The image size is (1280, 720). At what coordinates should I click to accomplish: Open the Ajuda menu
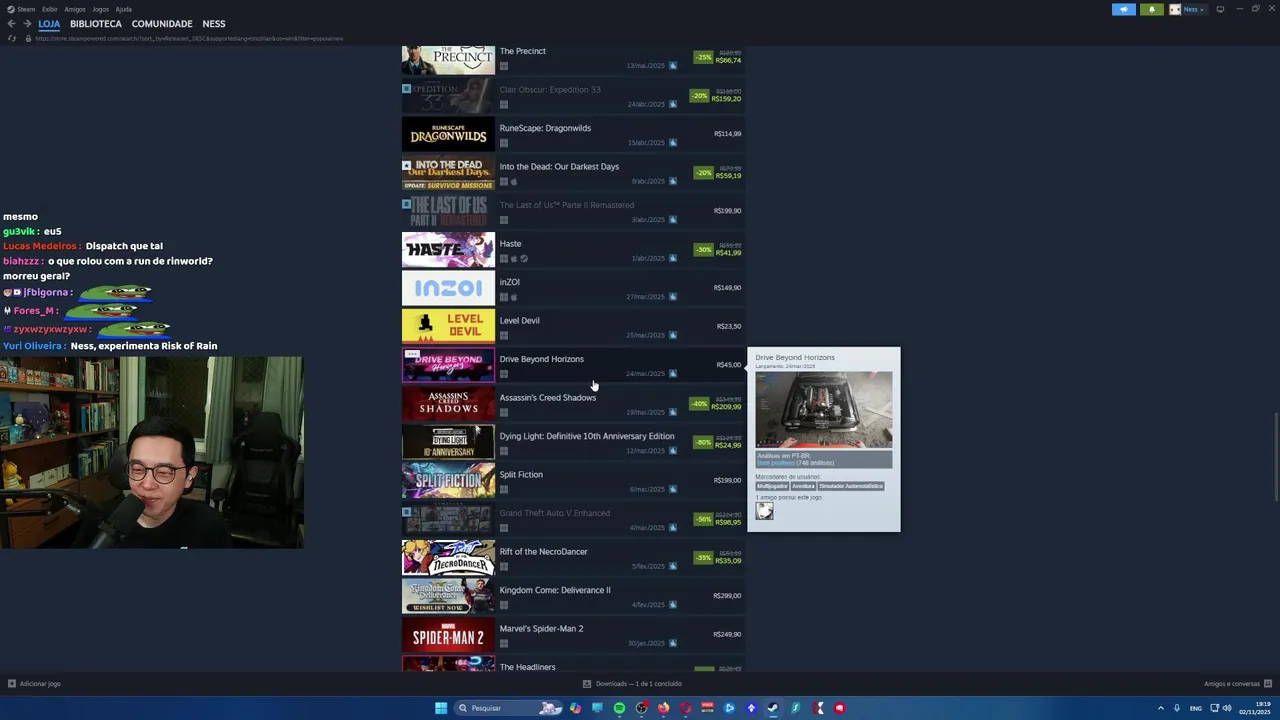click(x=124, y=9)
